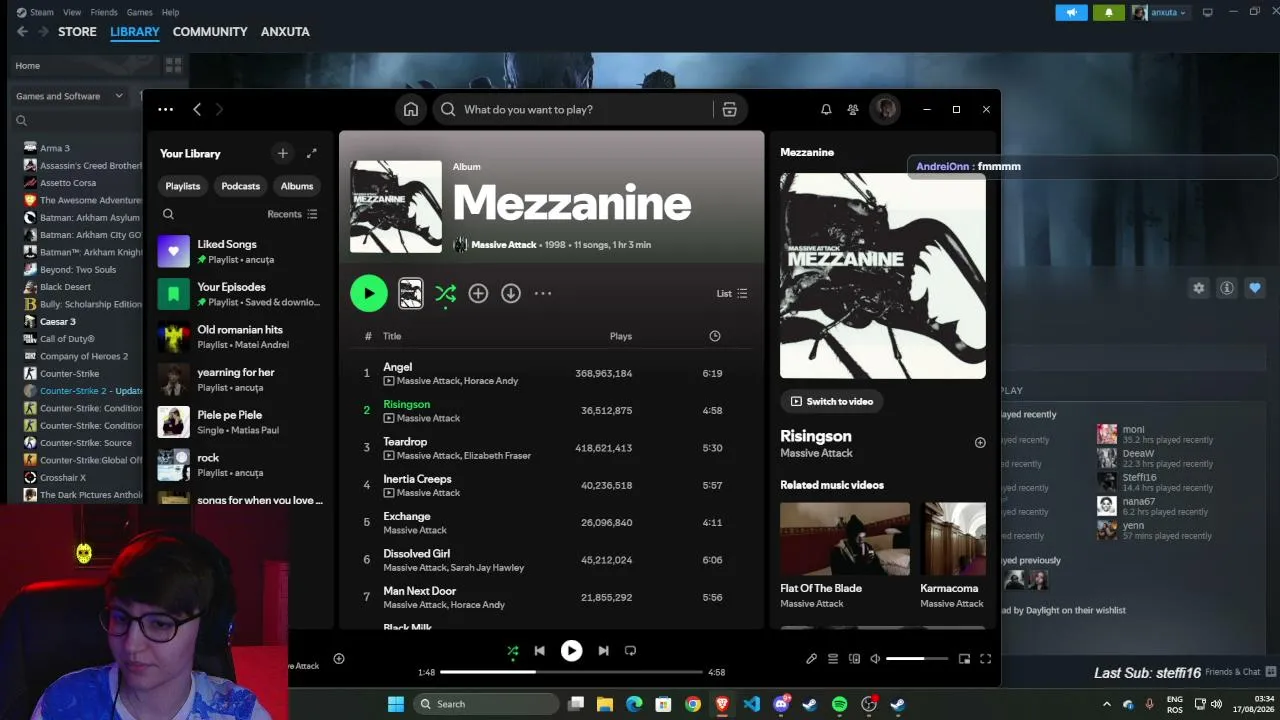This screenshot has width=1280, height=720.
Task: Open Steam Friends & Chat
Action: coord(1241,672)
